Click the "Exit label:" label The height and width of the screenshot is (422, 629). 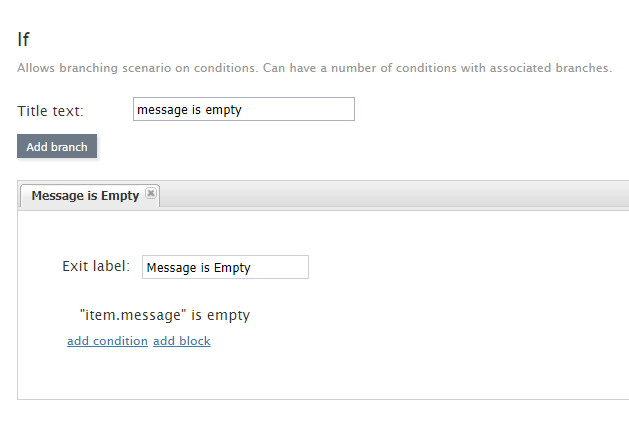(96, 266)
